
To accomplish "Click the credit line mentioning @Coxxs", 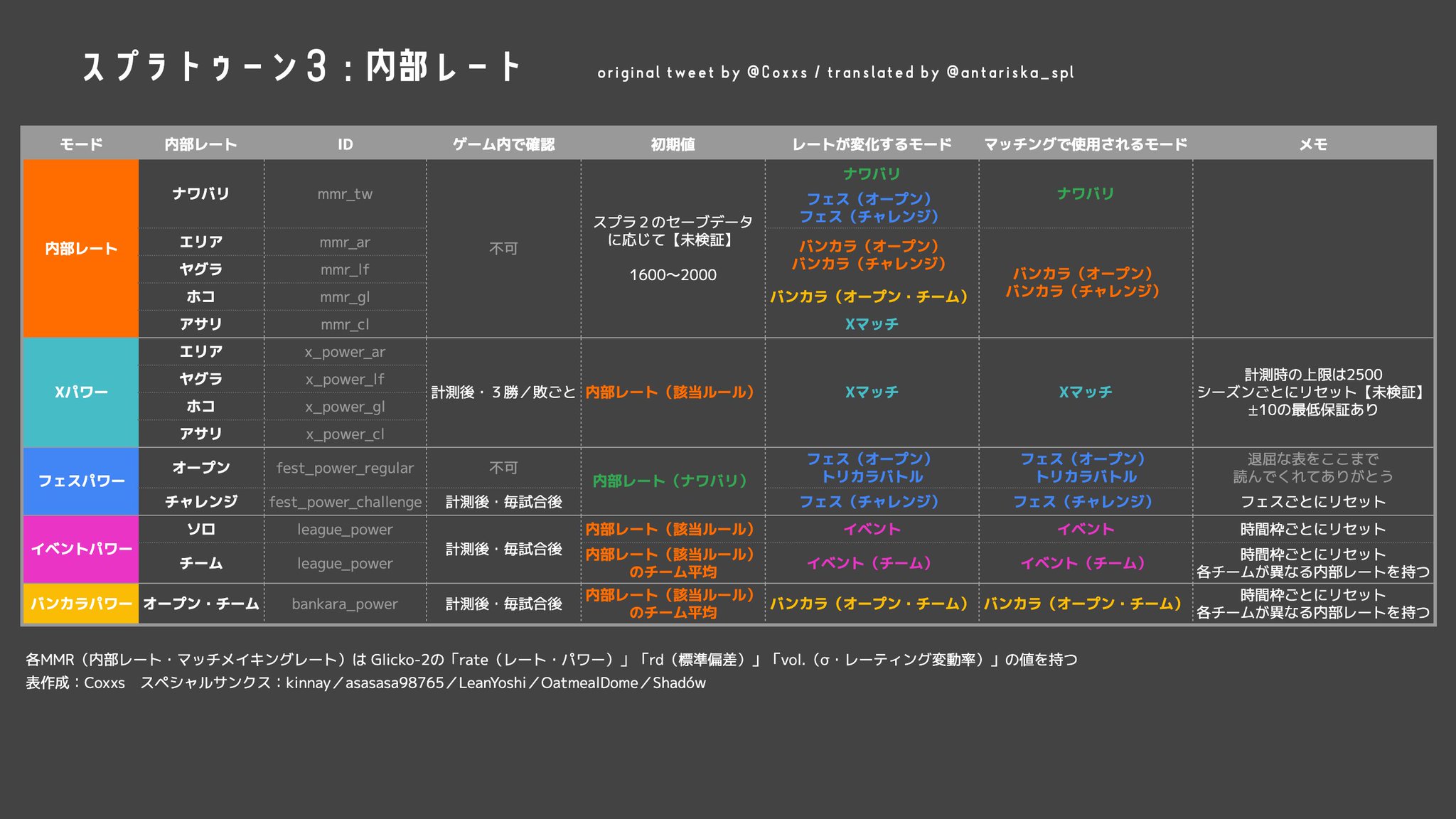I will pyautogui.click(x=835, y=73).
